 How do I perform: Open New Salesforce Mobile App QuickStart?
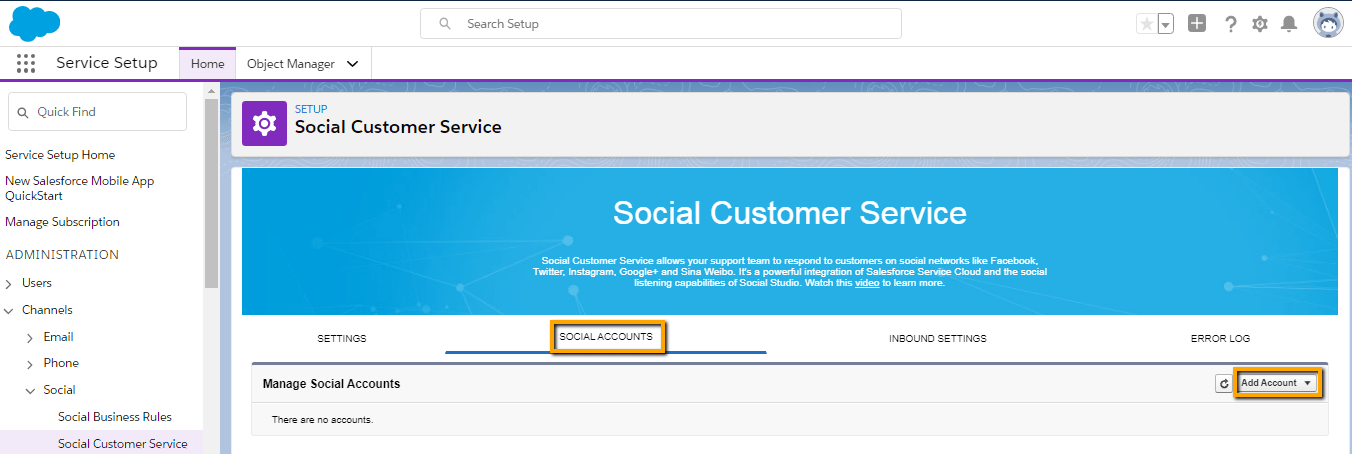(80, 188)
